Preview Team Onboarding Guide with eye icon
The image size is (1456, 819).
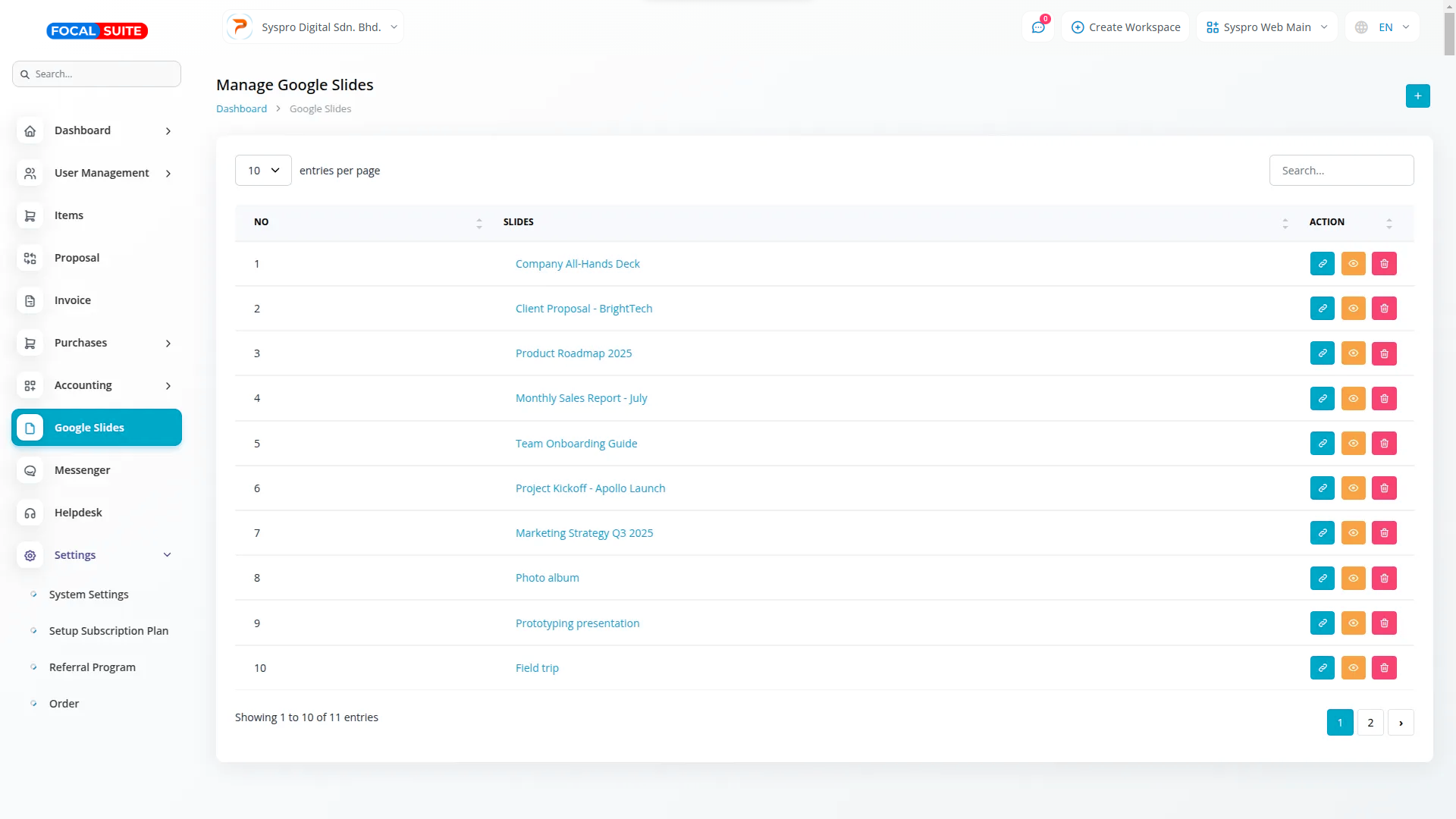click(1353, 444)
